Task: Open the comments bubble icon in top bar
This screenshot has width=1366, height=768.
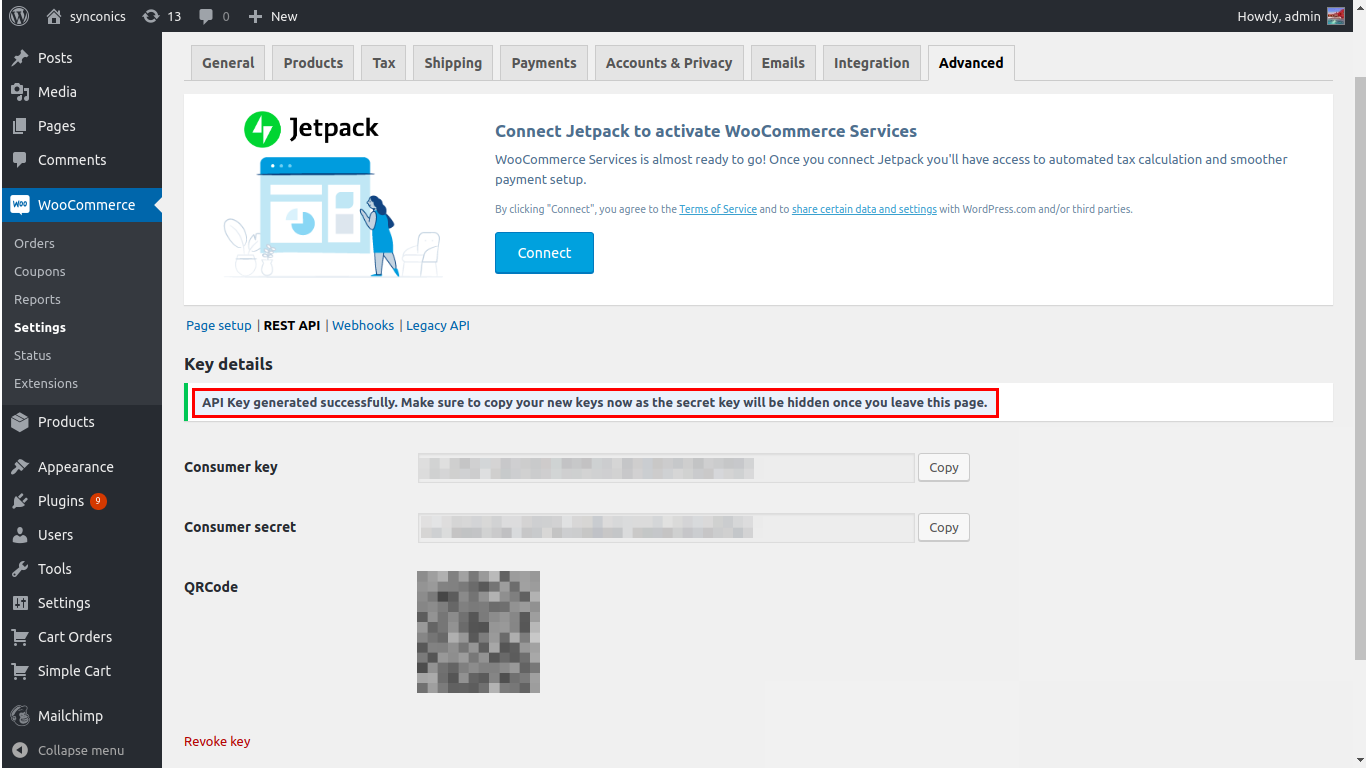Action: pyautogui.click(x=206, y=16)
